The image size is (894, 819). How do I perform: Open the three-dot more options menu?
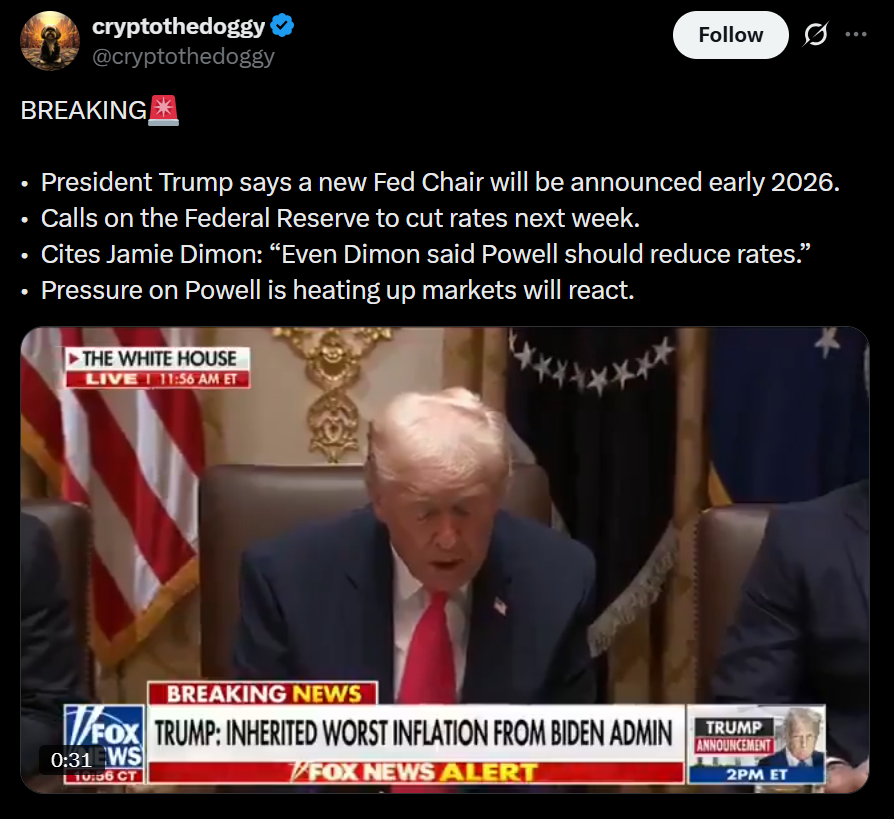tap(856, 35)
